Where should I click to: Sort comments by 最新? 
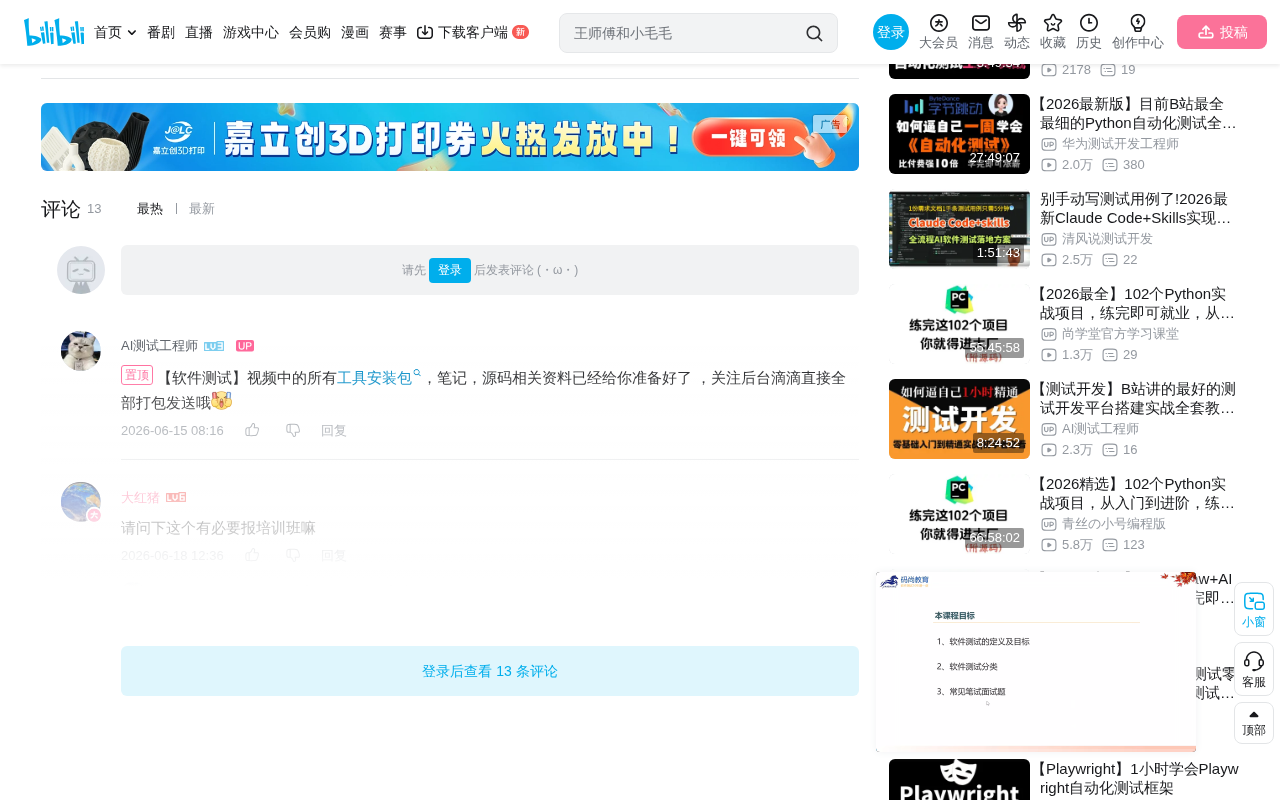202,209
